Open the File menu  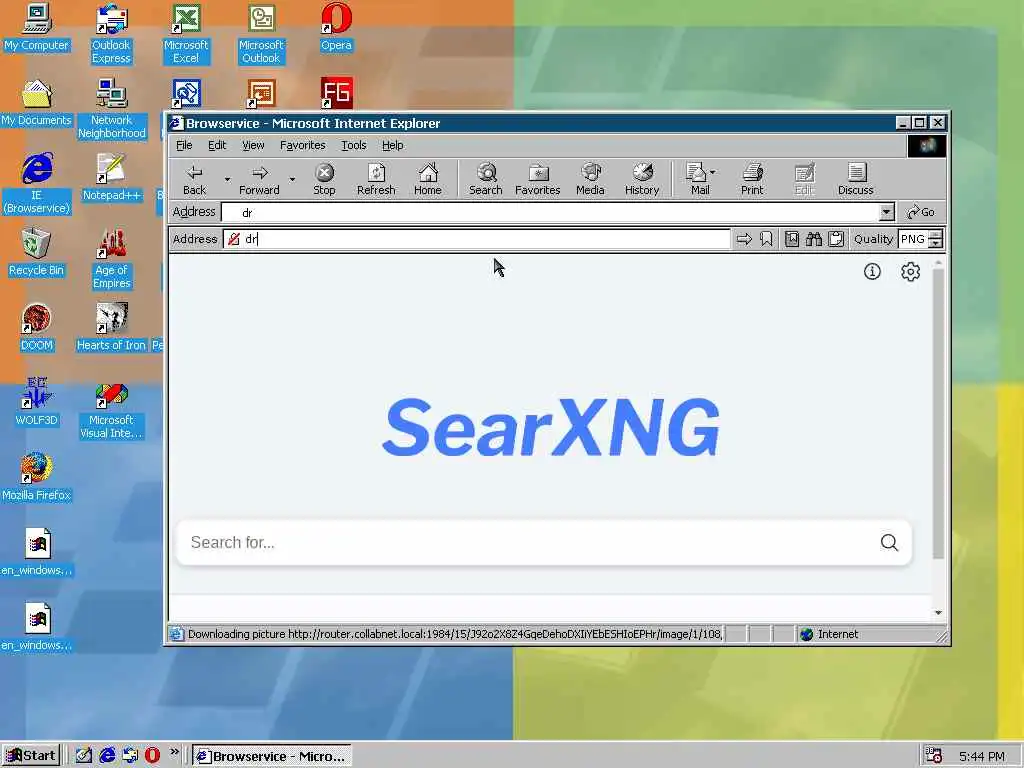[x=184, y=145]
